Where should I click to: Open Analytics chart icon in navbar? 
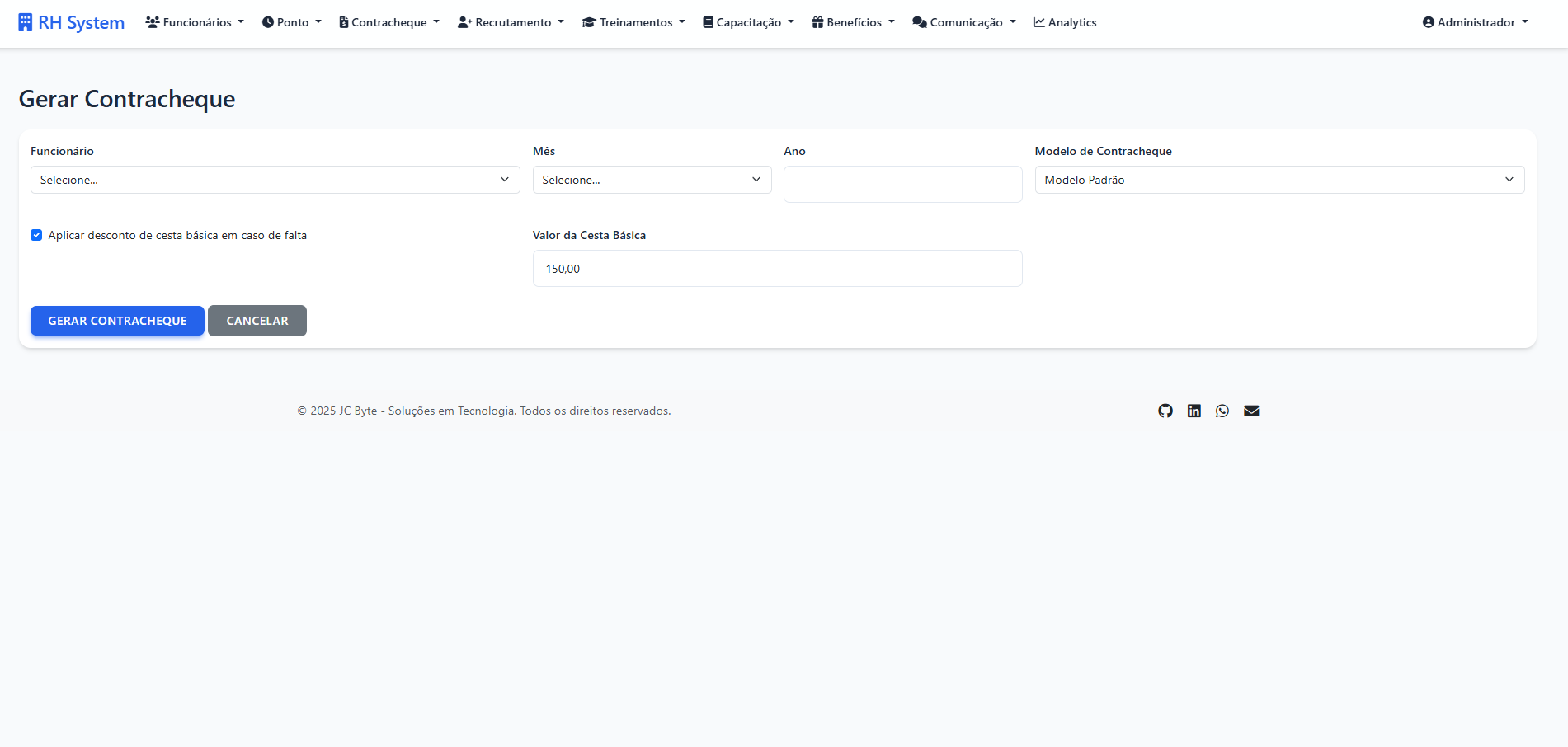click(x=1039, y=22)
